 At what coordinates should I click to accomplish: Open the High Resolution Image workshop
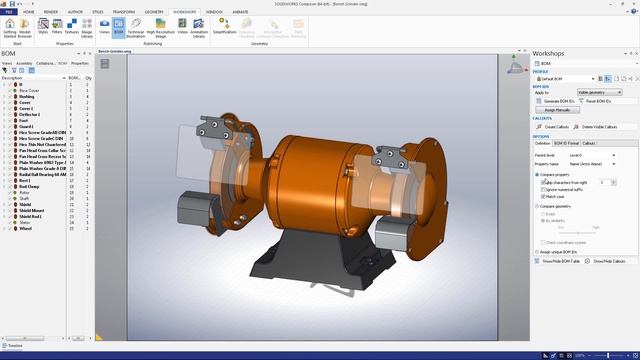click(160, 28)
